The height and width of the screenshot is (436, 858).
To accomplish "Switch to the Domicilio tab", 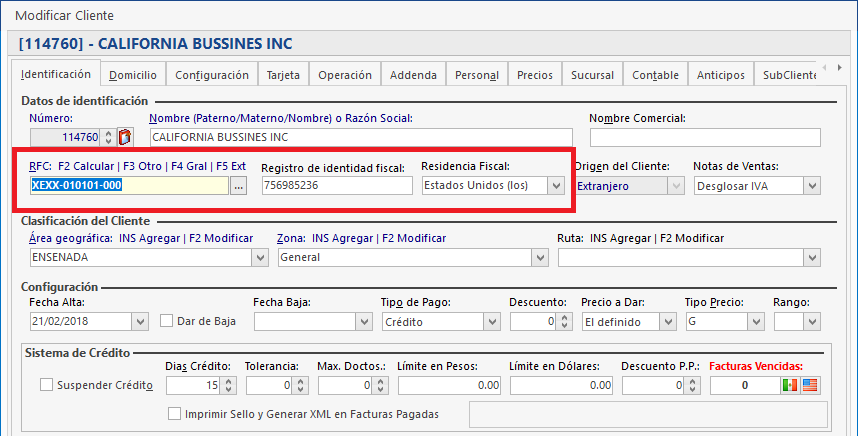I will pos(132,75).
